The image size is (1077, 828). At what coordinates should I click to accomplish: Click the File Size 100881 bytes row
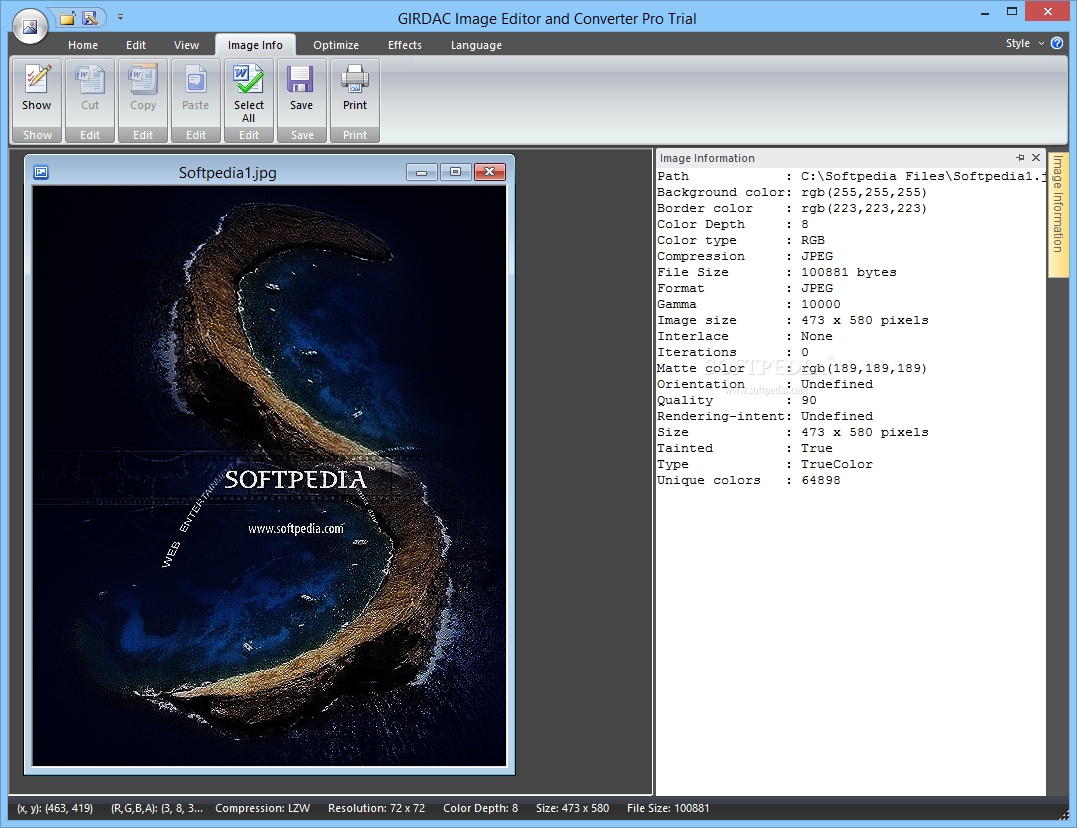(x=777, y=272)
